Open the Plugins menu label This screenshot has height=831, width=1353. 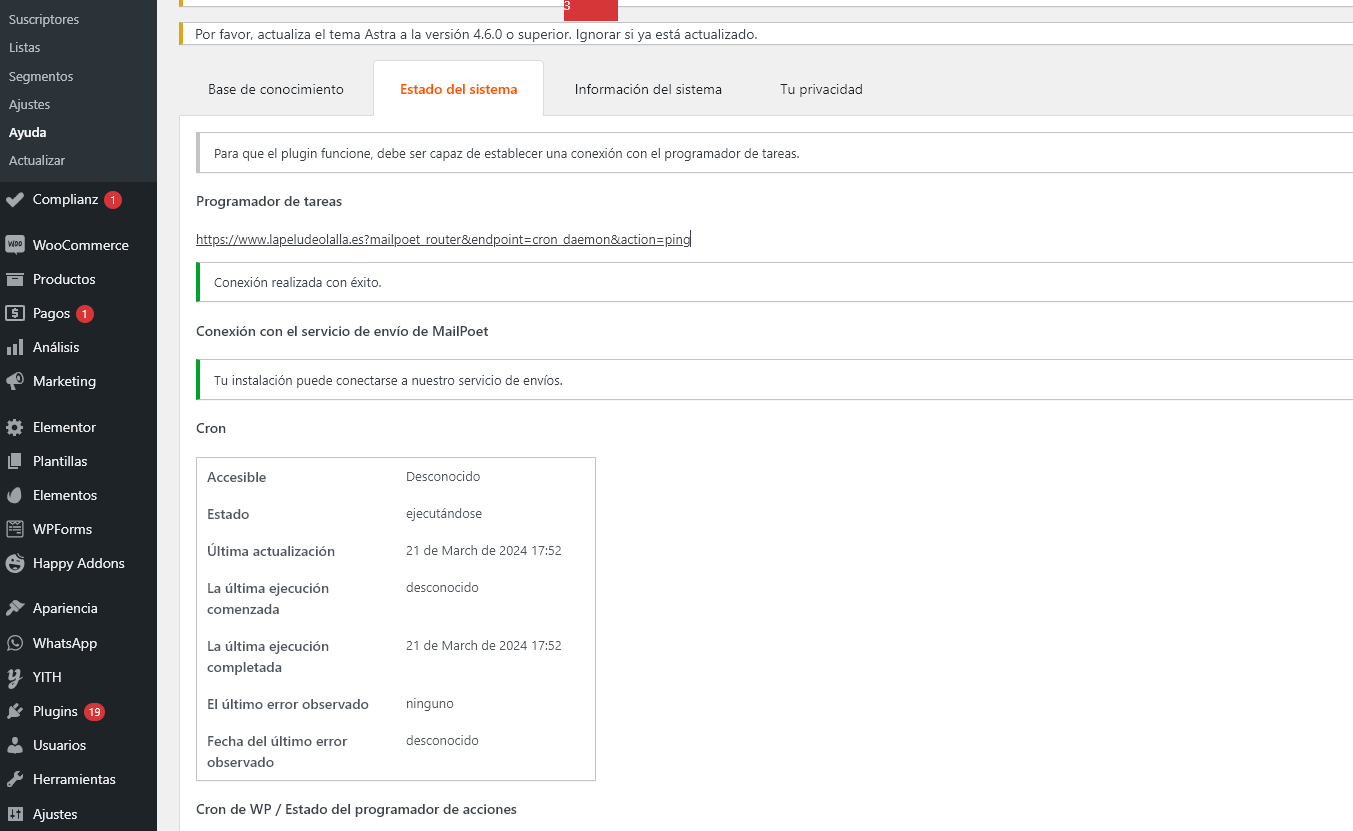55,711
